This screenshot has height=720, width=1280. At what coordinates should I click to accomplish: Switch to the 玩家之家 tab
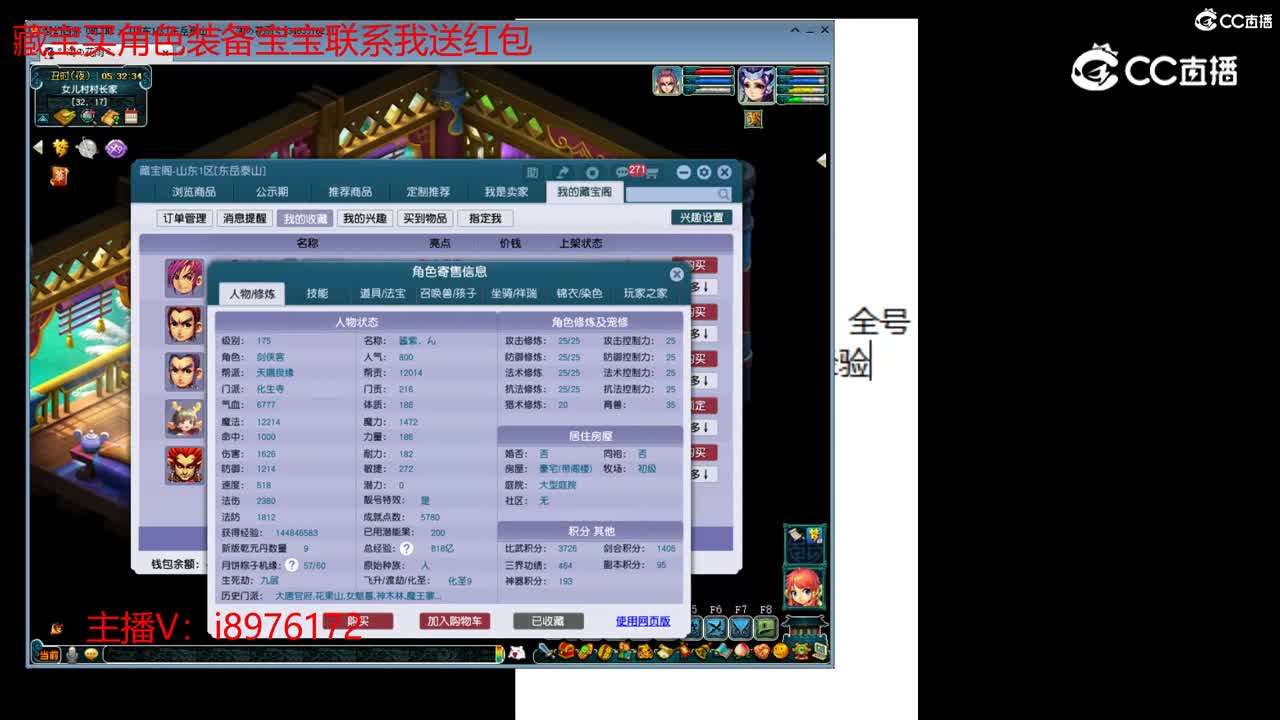pyautogui.click(x=646, y=293)
